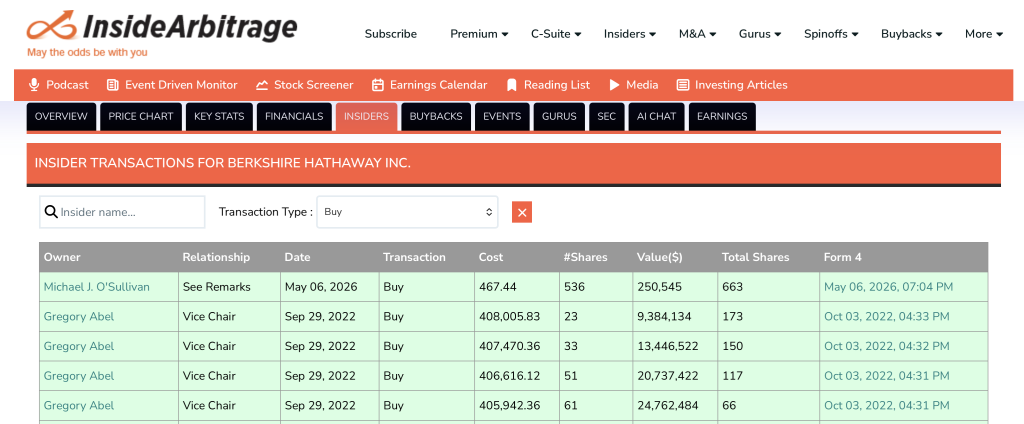Open the InsideArbitrage logo homepage
Viewport: 1024px width, 424px height.
click(x=162, y=33)
